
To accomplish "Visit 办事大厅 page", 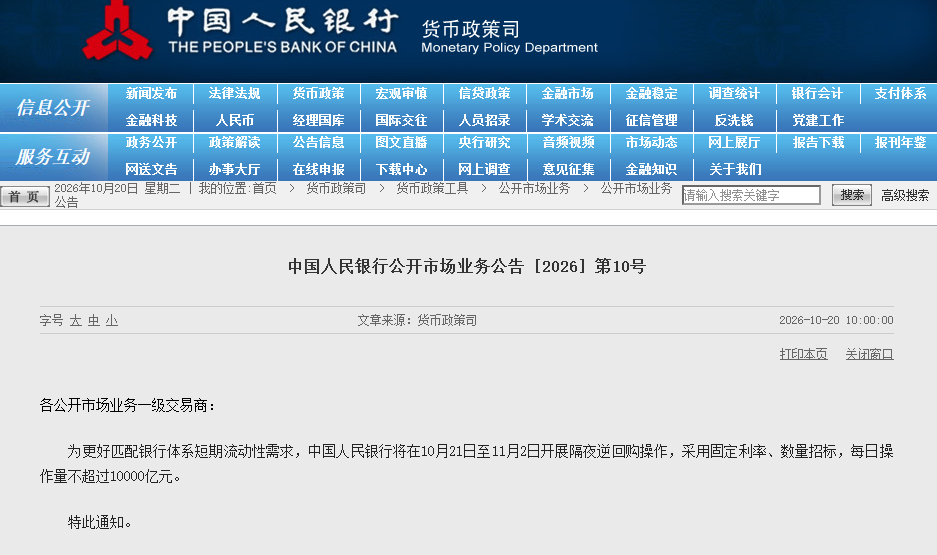I will coord(234,169).
